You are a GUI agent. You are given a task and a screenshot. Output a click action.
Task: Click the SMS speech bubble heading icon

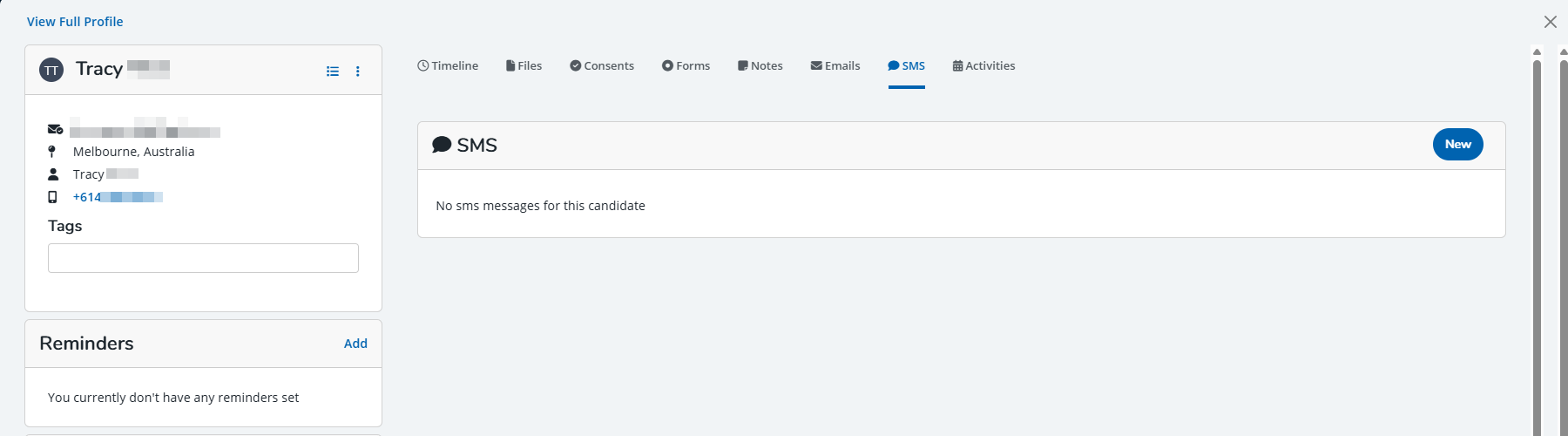[x=442, y=145]
